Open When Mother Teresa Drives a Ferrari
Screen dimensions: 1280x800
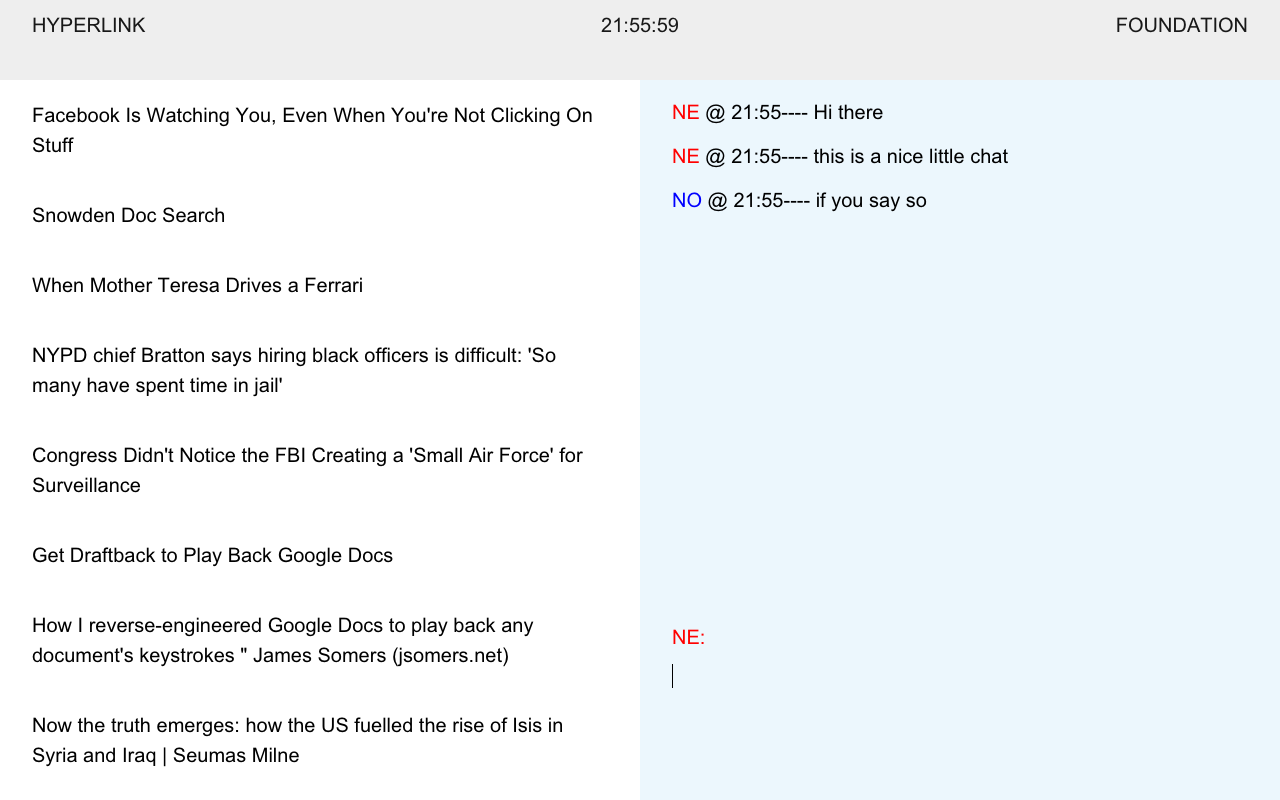(197, 286)
